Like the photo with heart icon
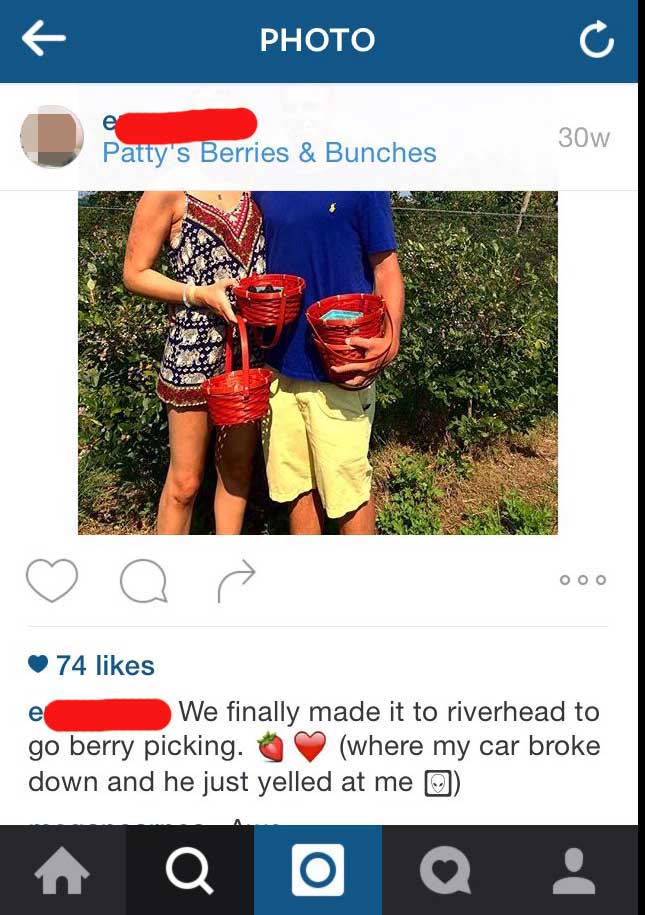This screenshot has width=645, height=915. [52, 580]
